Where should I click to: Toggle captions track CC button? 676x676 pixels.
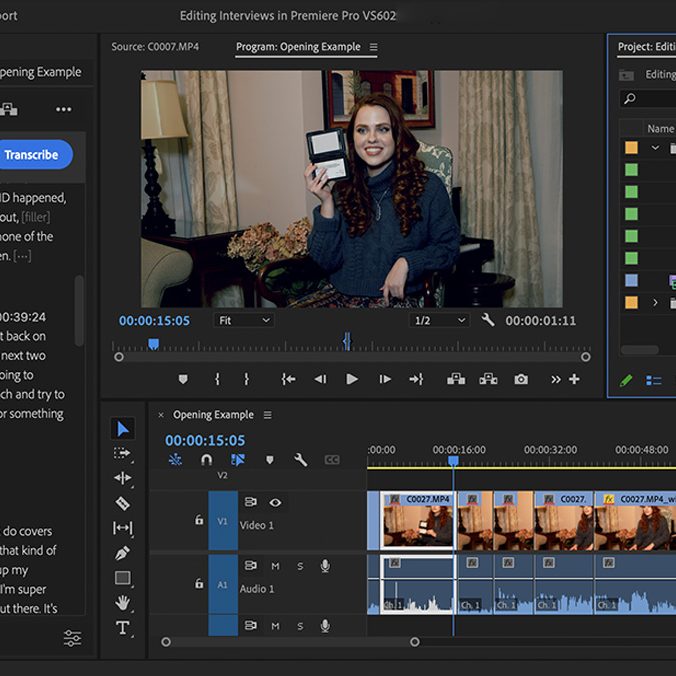332,460
